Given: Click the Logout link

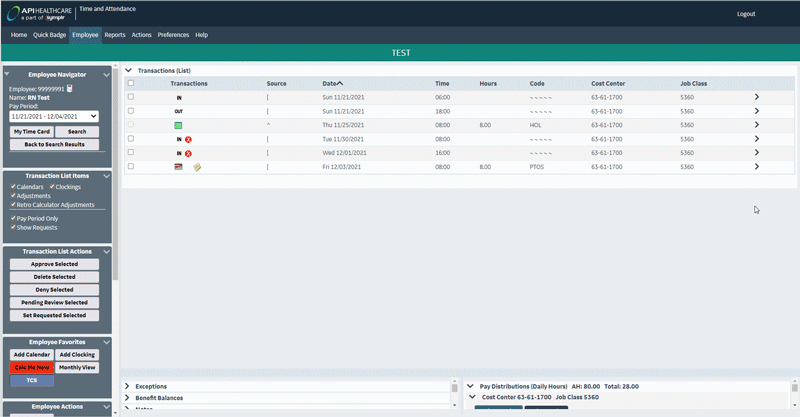Looking at the screenshot, I should click(x=746, y=14).
